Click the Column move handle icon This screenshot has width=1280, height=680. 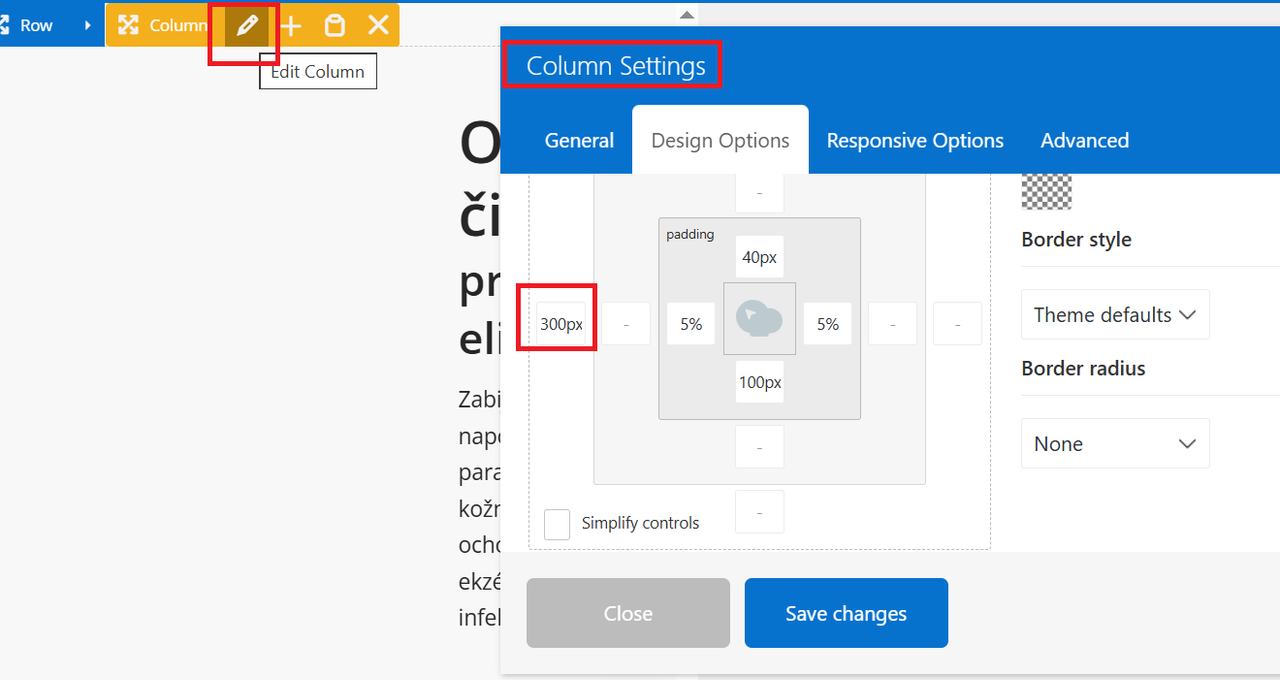tap(128, 26)
